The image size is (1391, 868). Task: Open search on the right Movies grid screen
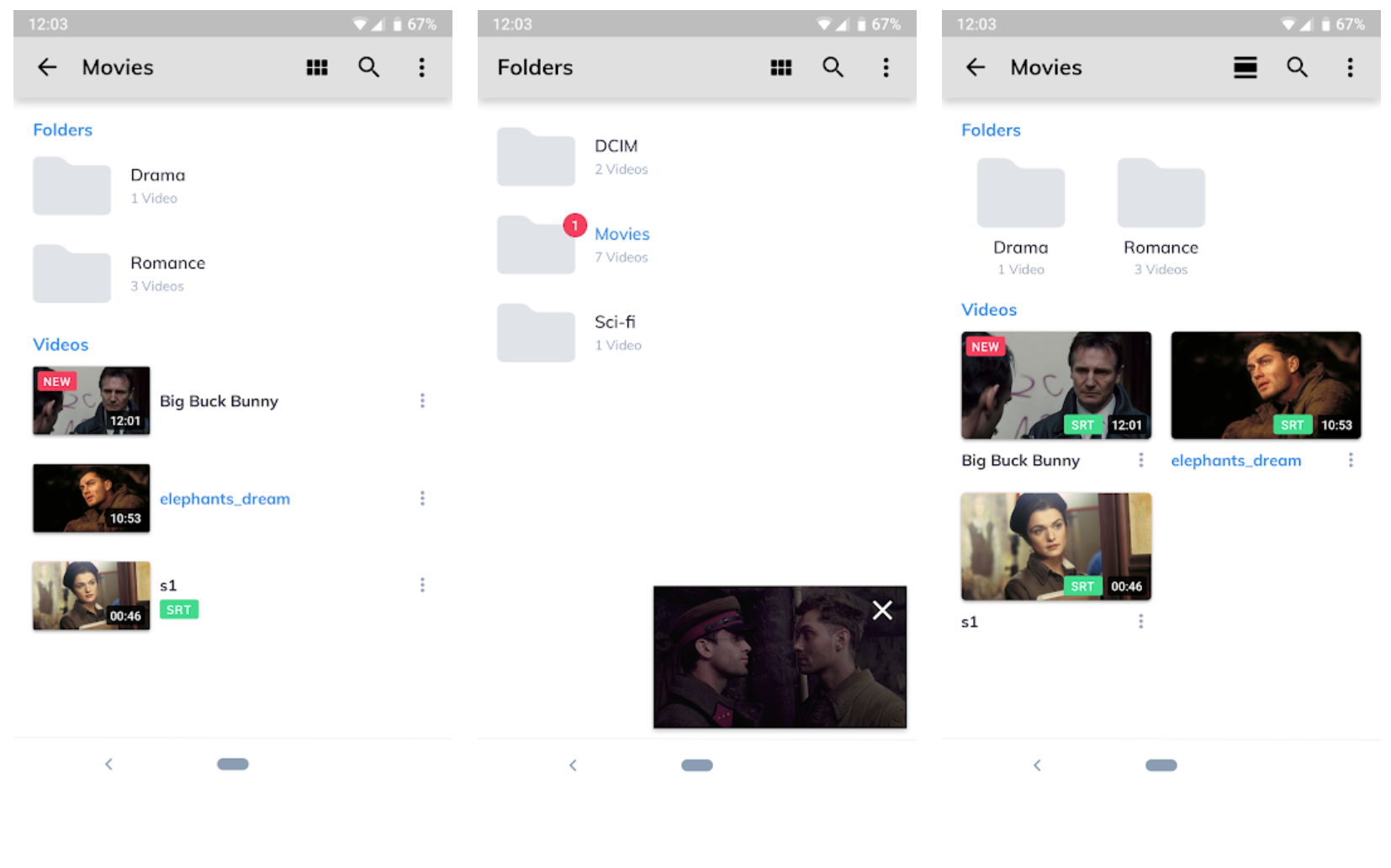pyautogui.click(x=1298, y=67)
